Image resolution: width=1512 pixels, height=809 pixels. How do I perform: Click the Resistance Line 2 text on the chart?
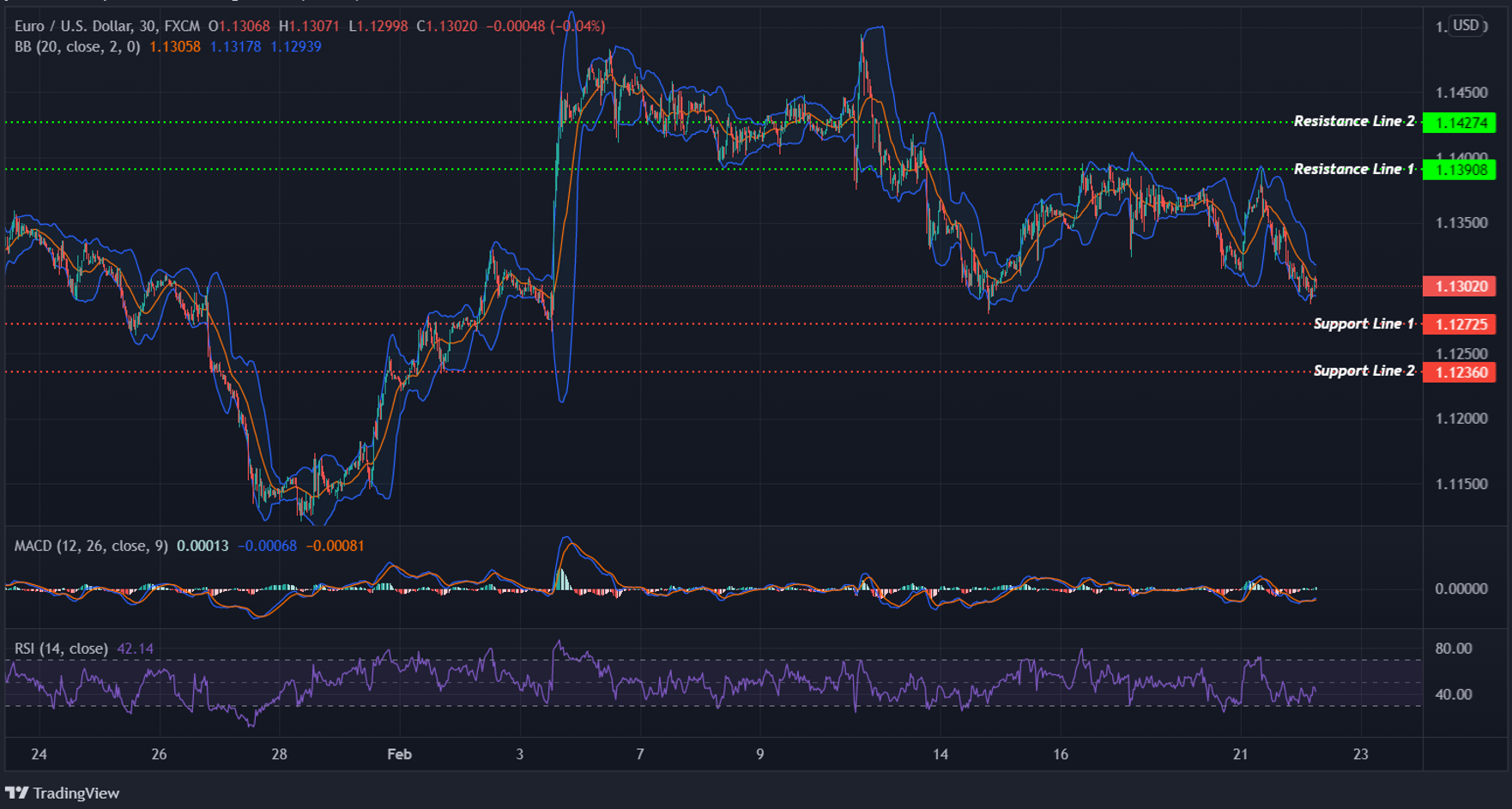click(1353, 121)
